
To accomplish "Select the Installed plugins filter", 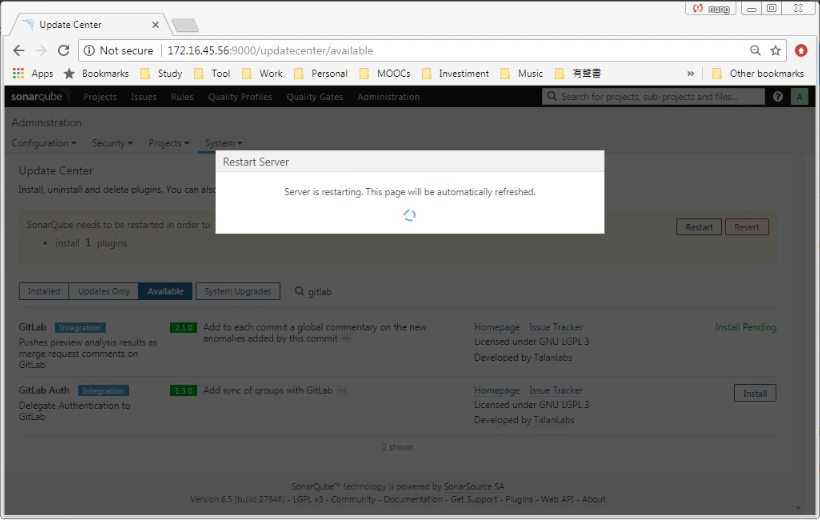I will tap(44, 291).
